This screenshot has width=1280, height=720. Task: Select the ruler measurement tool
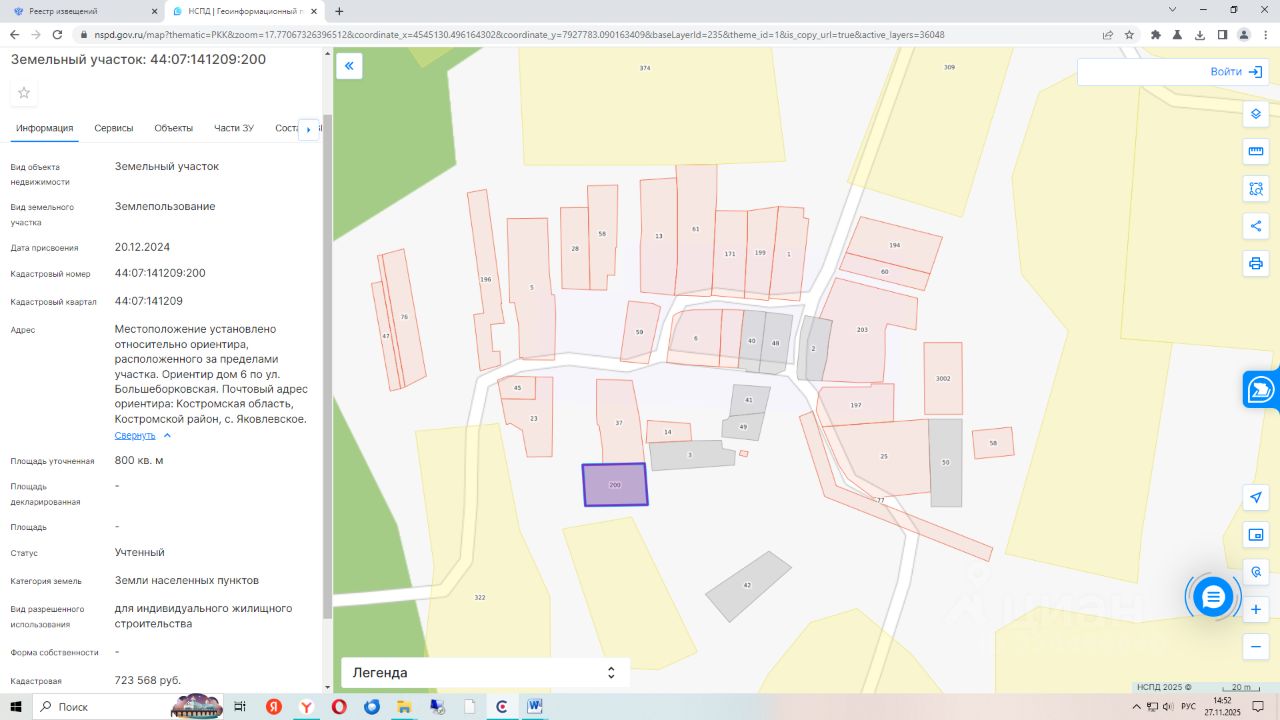point(1256,151)
